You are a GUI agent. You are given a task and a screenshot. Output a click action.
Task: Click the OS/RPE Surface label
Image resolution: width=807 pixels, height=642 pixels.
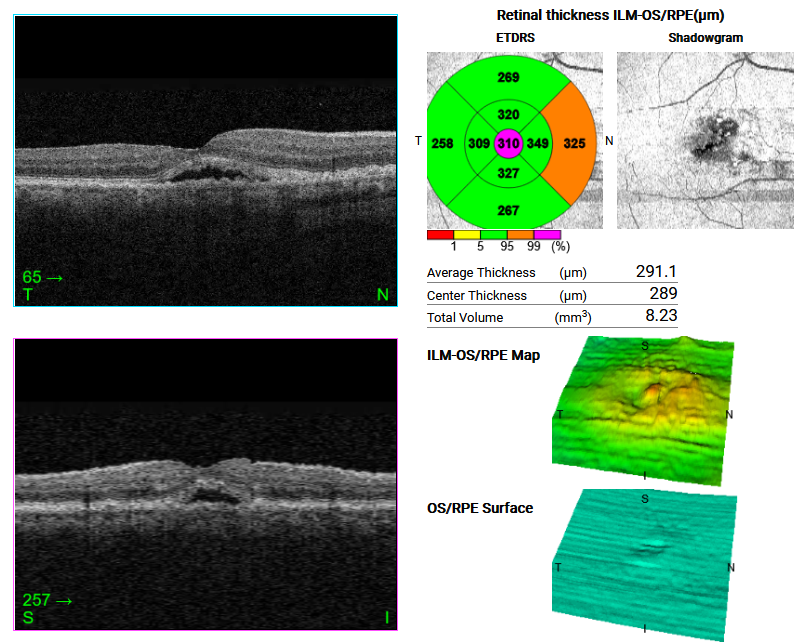click(480, 508)
